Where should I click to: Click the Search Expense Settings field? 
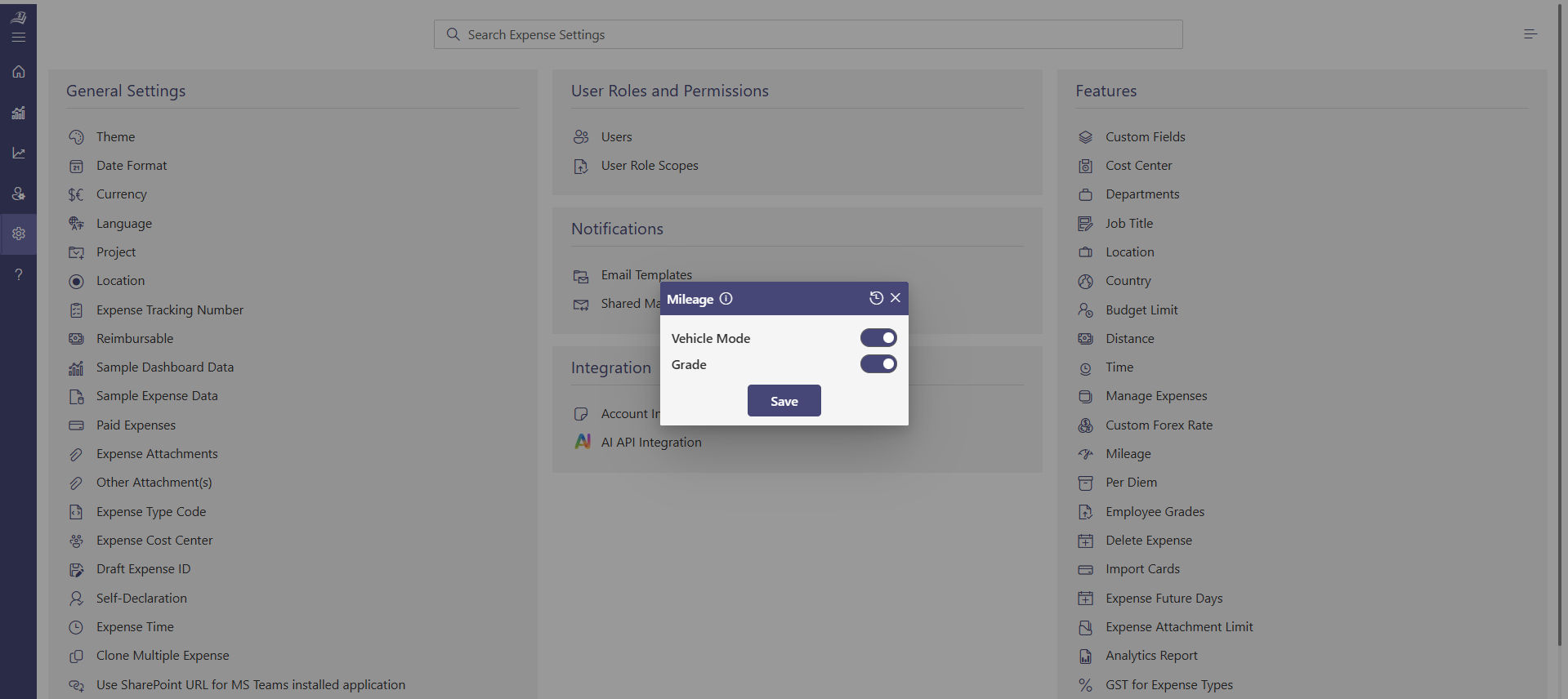click(x=808, y=34)
